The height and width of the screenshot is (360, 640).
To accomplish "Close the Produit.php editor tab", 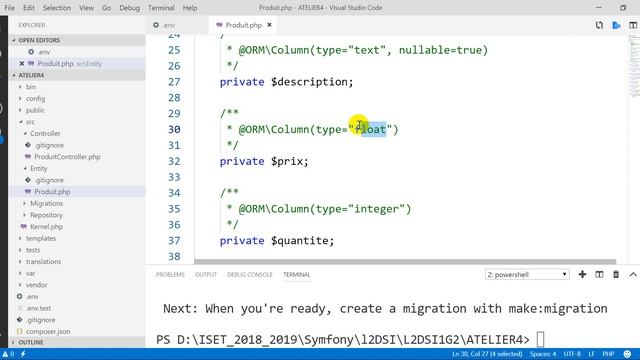I will coord(269,25).
